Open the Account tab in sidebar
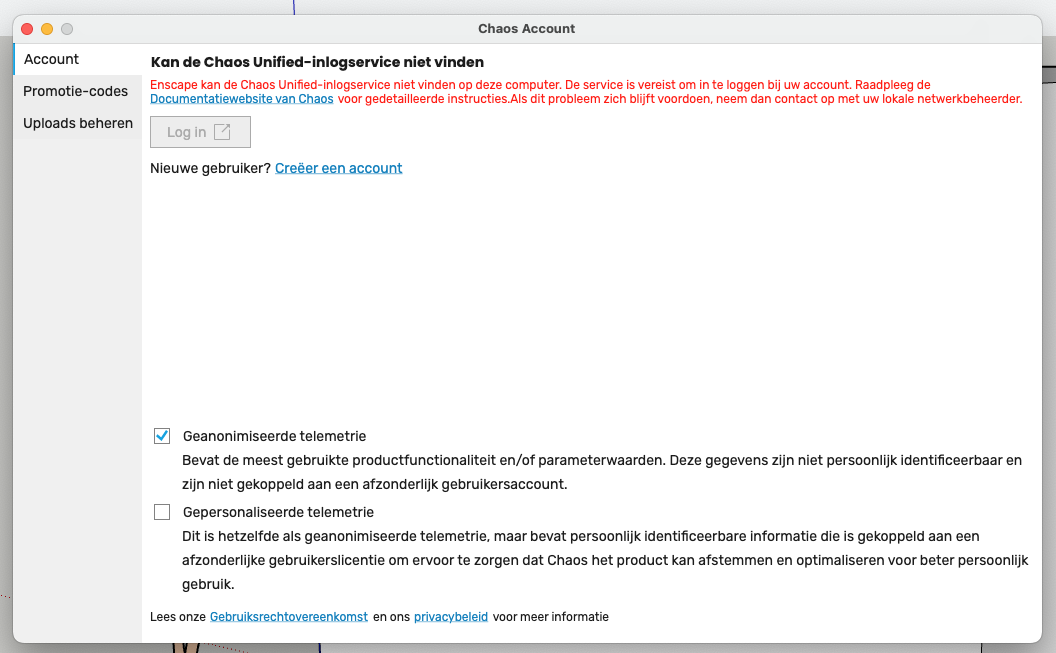The image size is (1056, 653). click(77, 59)
